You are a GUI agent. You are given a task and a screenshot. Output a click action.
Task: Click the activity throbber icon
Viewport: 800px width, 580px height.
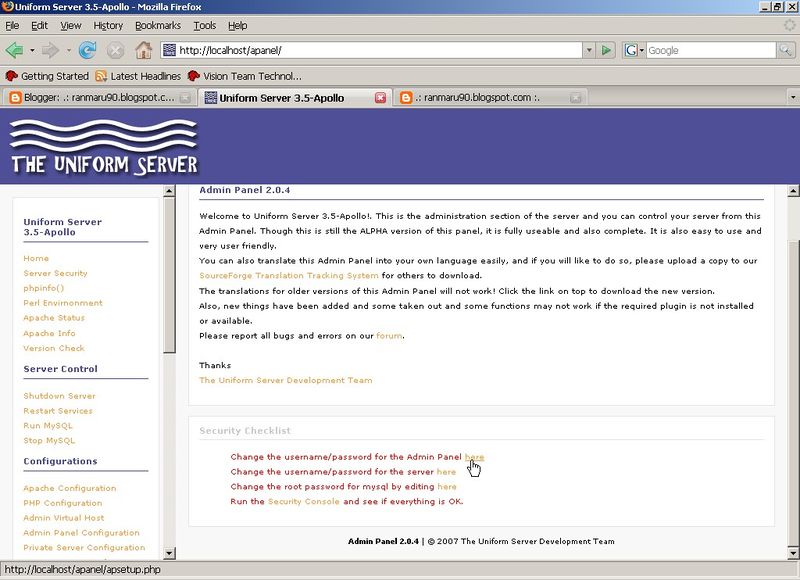point(789,25)
